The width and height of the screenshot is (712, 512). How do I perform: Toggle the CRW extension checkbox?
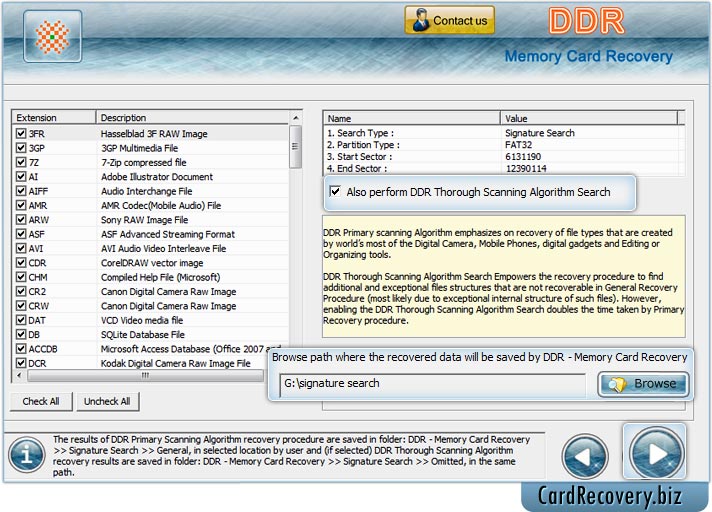pos(21,306)
